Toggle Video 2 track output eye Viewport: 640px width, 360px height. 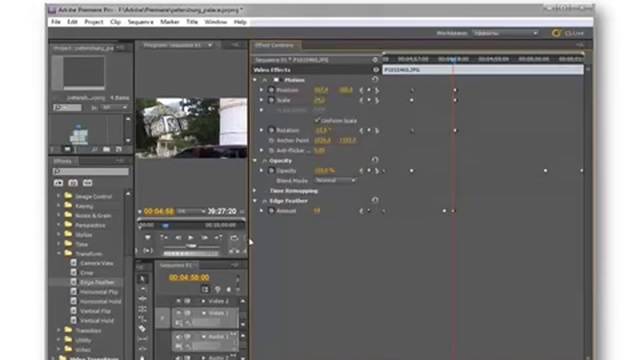coord(179,301)
